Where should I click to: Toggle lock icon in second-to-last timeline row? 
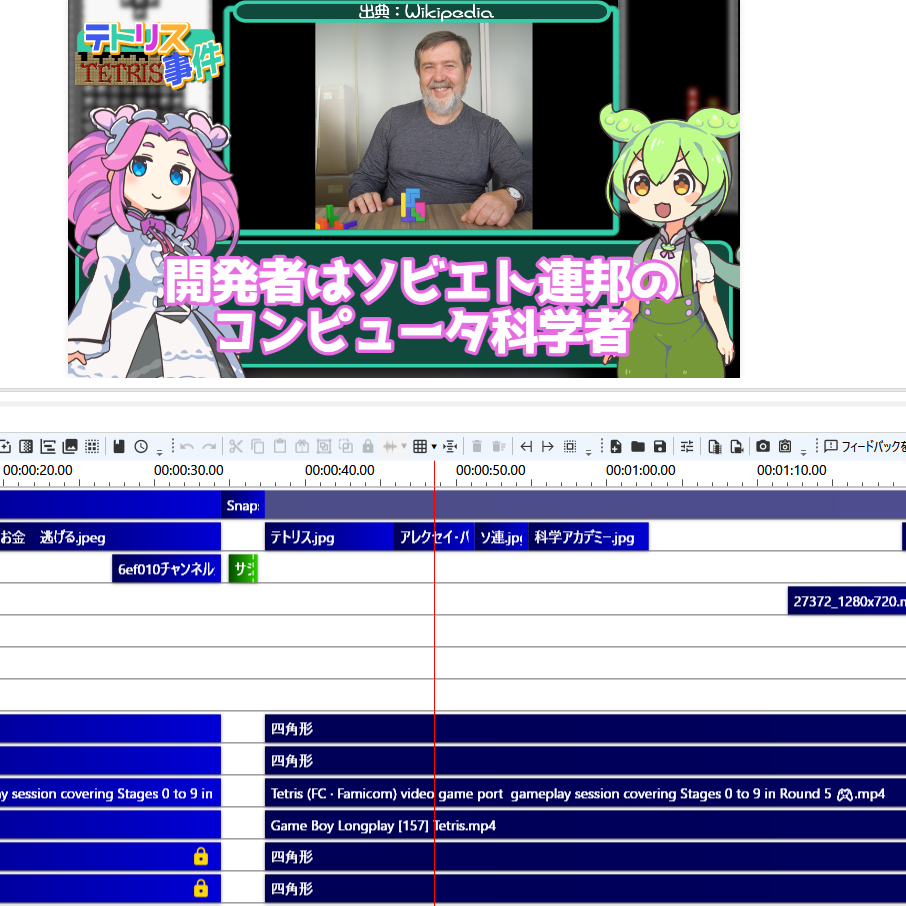pos(200,856)
